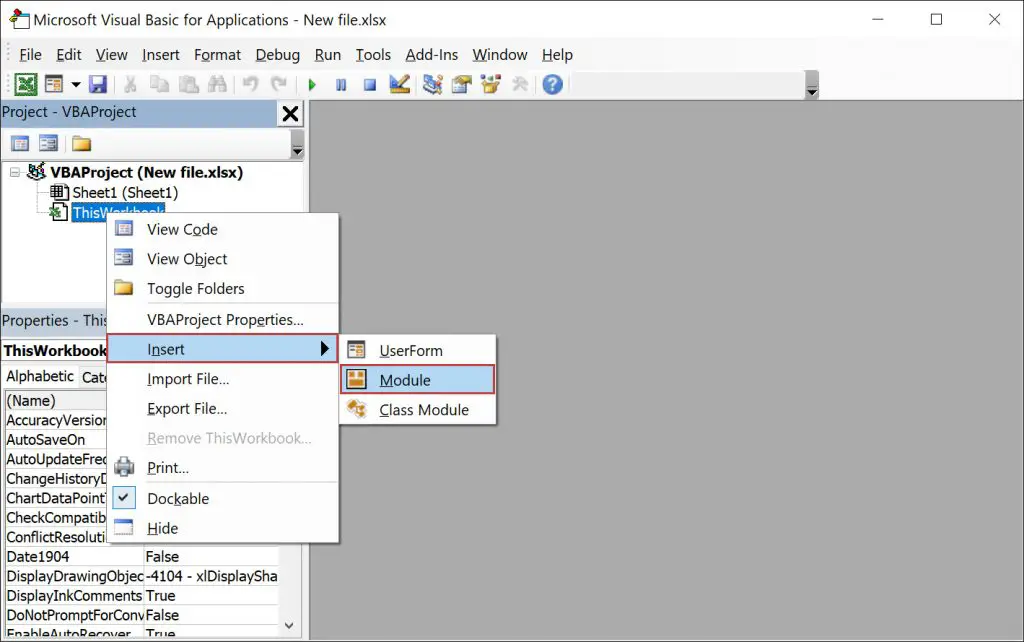Toggle the Dockable checkmark option
Screen dimensions: 1024x642
coord(223,499)
